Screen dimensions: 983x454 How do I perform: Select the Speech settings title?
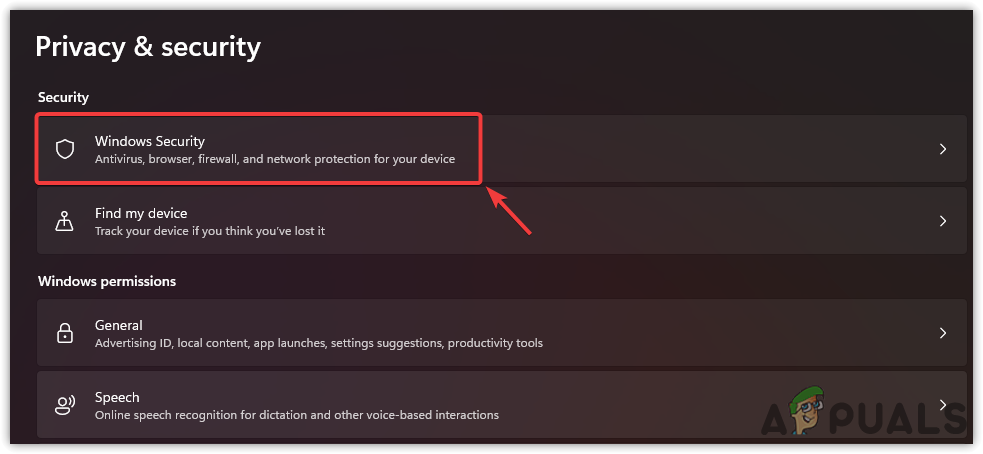tap(117, 397)
